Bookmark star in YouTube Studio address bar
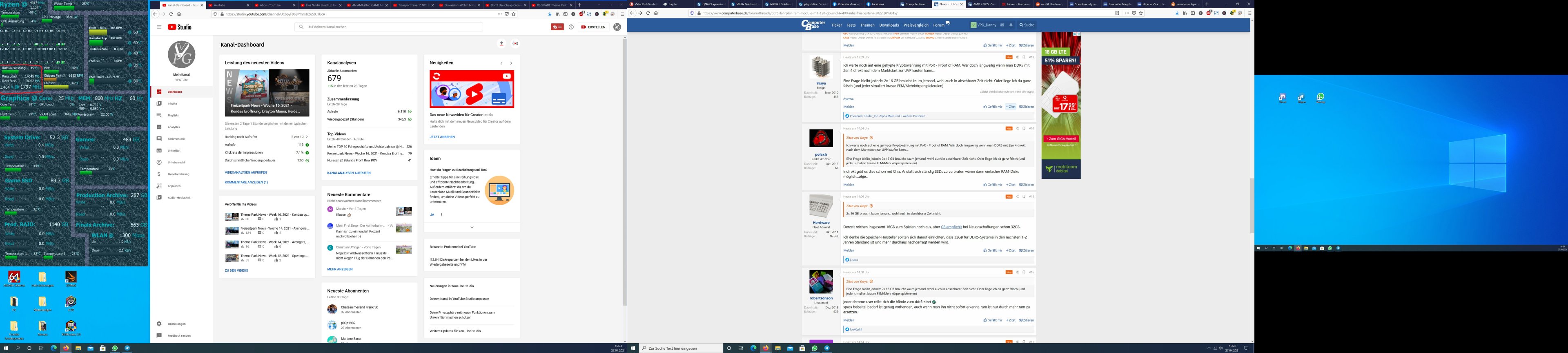The height and width of the screenshot is (353, 1568). point(514,13)
